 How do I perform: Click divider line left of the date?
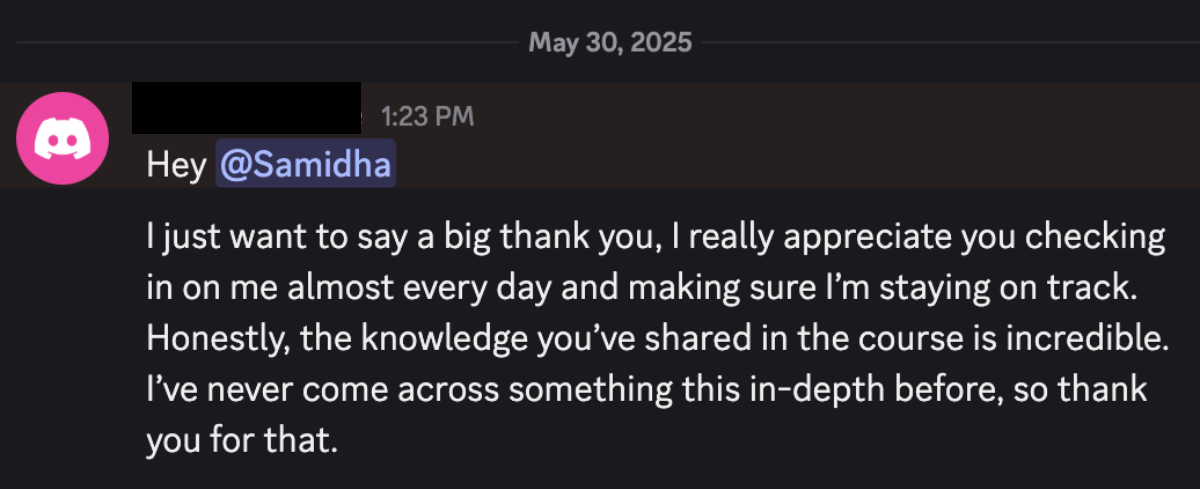click(265, 43)
